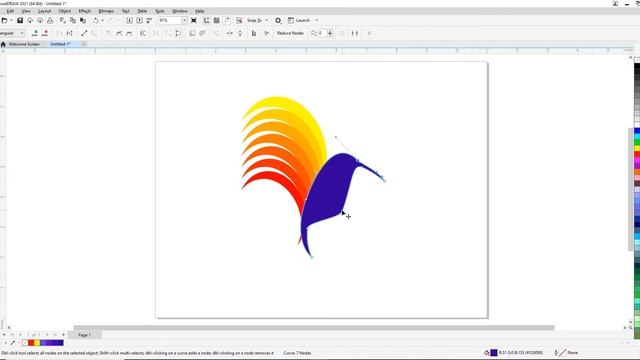Click the yellow swatch in document palette
Screen dimensions: 640x360
[x=37, y=342]
